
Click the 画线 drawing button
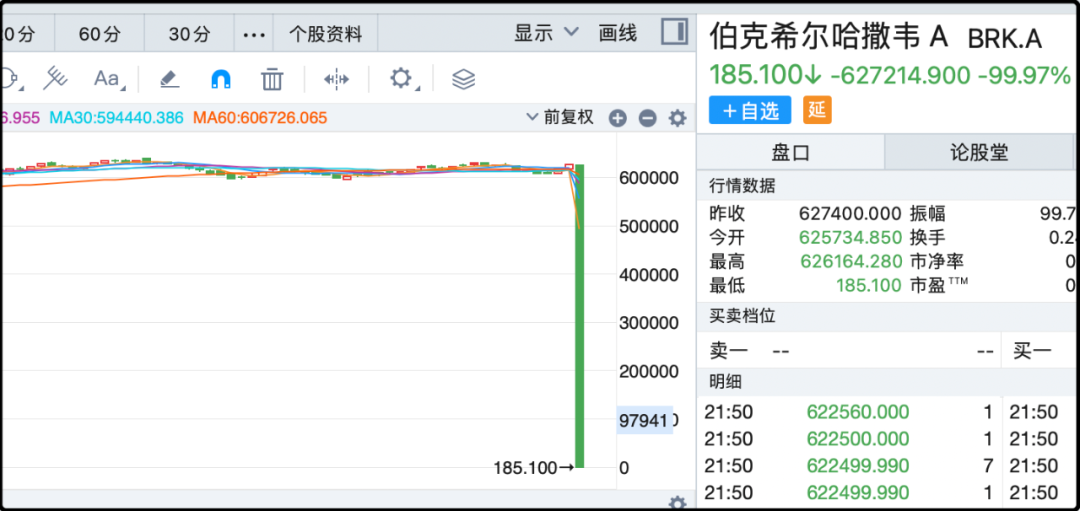point(617,33)
